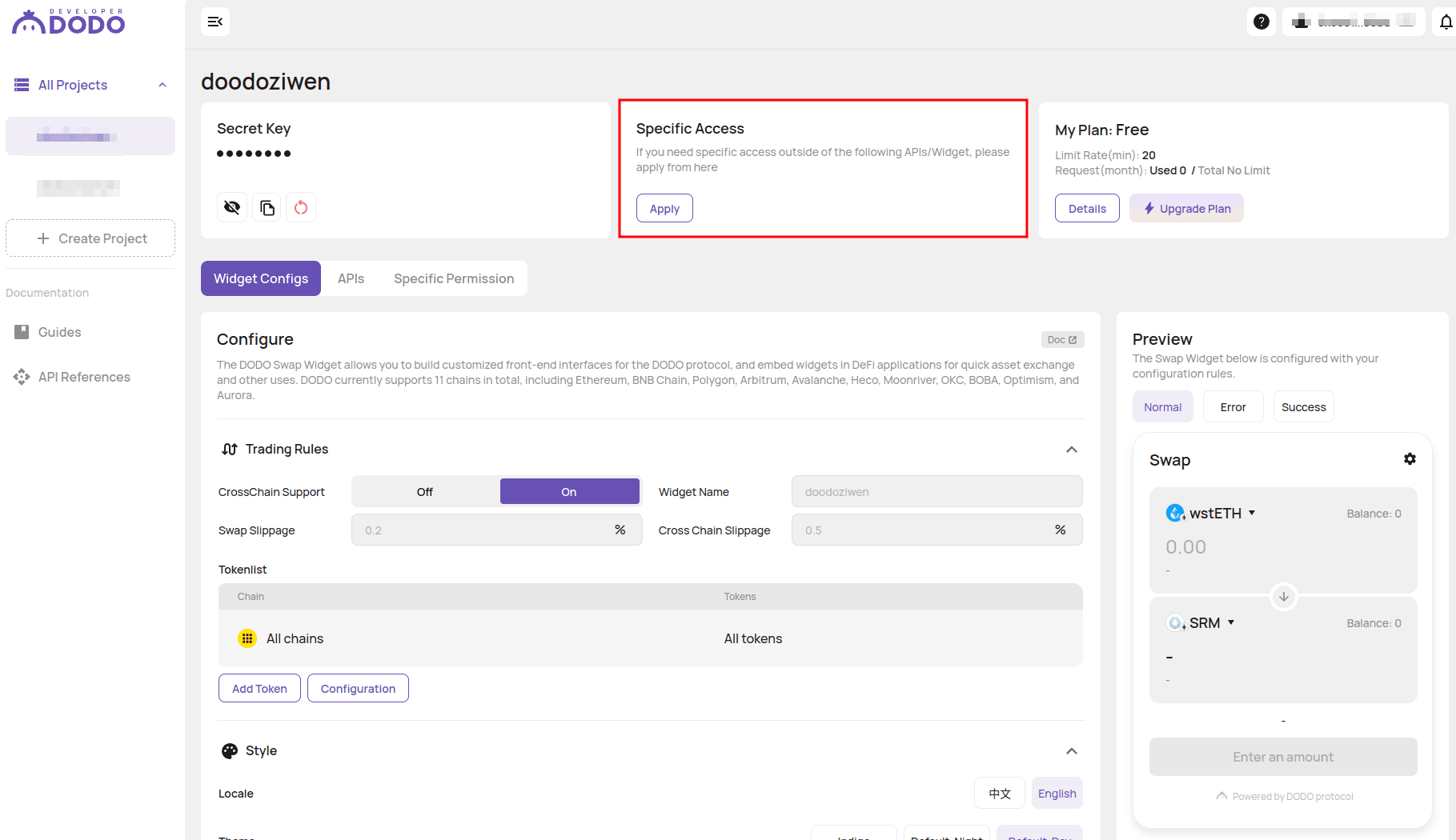Click the Guides book icon
1456x840 pixels.
click(22, 332)
